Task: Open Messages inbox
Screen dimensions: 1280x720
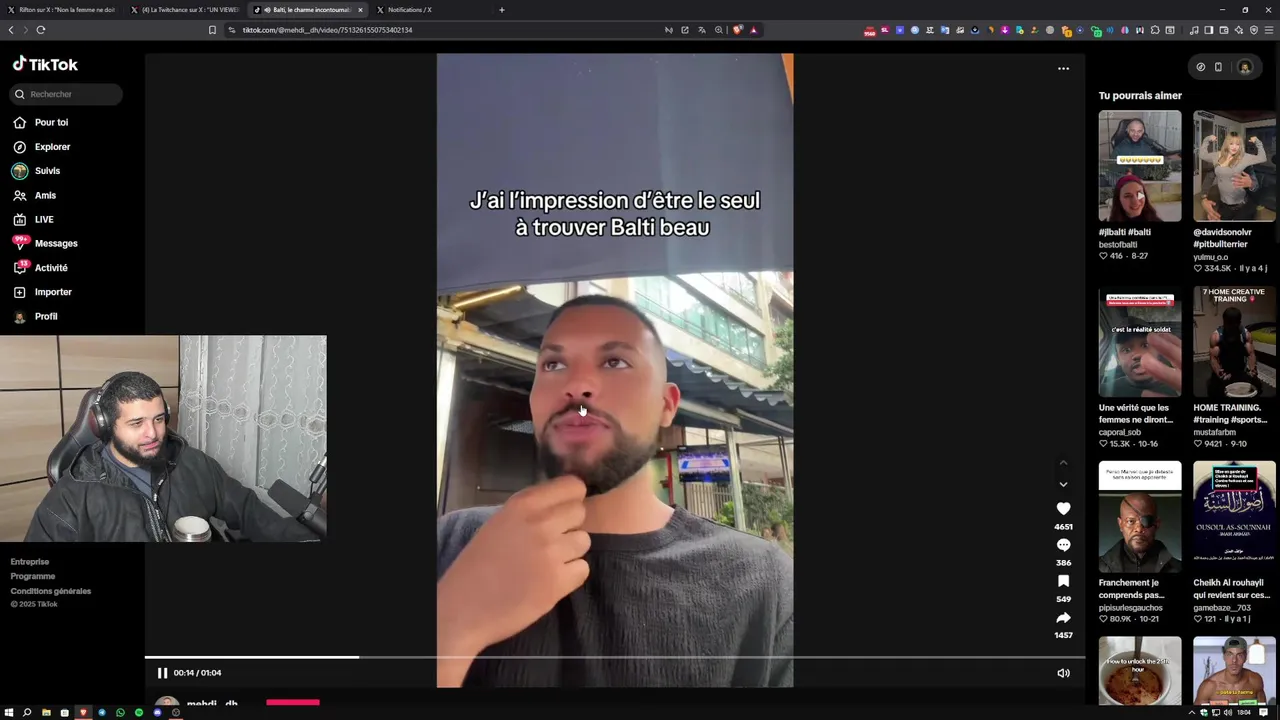Action: 56,243
